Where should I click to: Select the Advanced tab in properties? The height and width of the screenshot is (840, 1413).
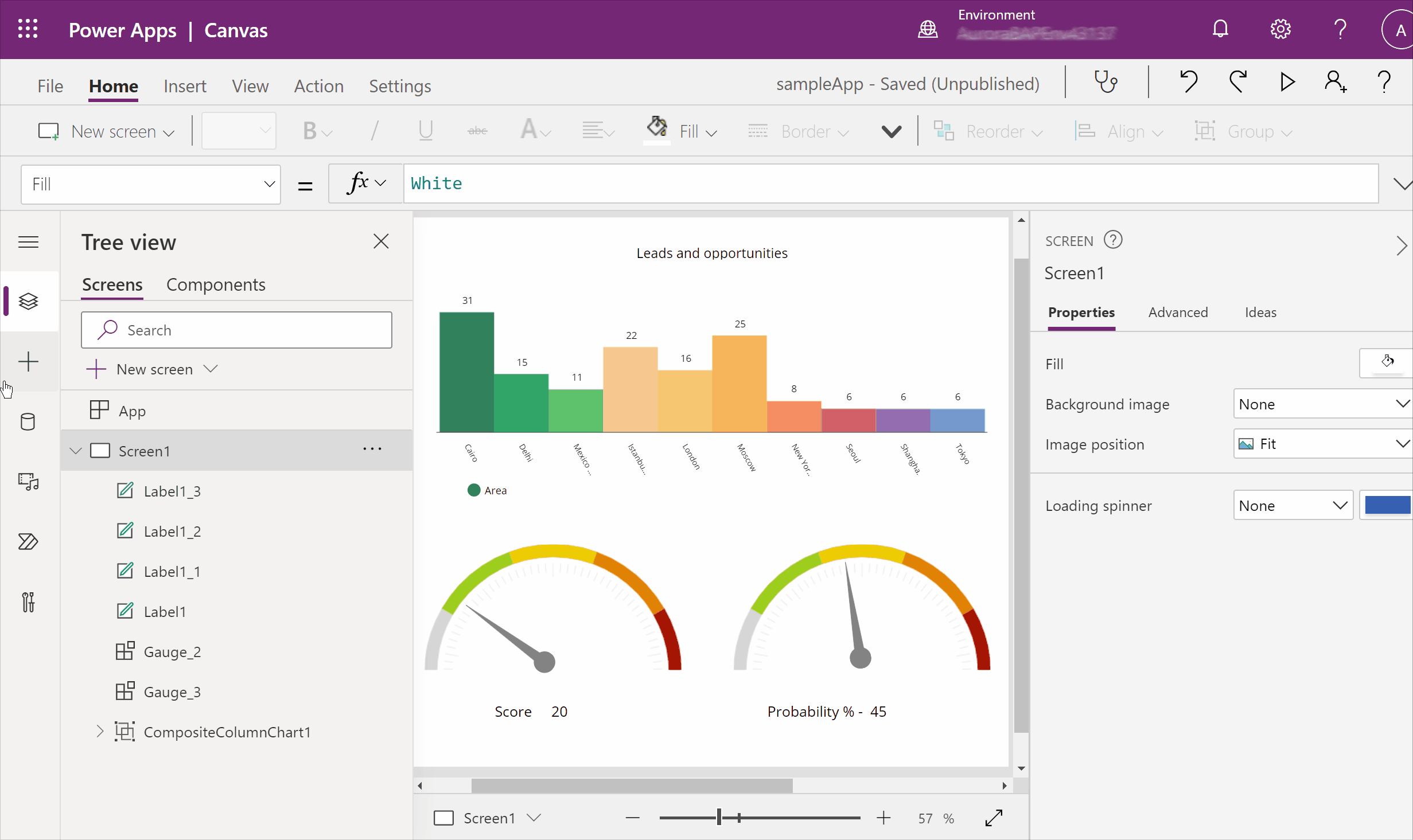point(1178,312)
